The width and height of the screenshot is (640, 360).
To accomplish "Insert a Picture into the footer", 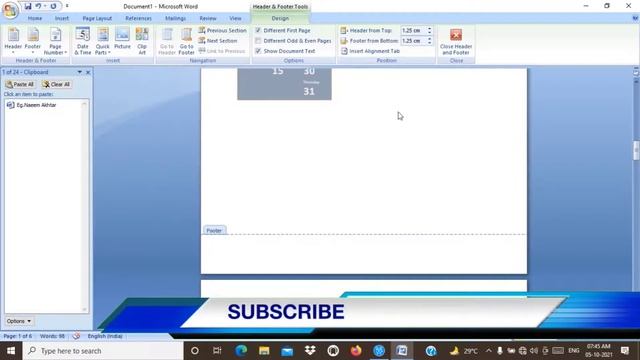I will pos(122,40).
